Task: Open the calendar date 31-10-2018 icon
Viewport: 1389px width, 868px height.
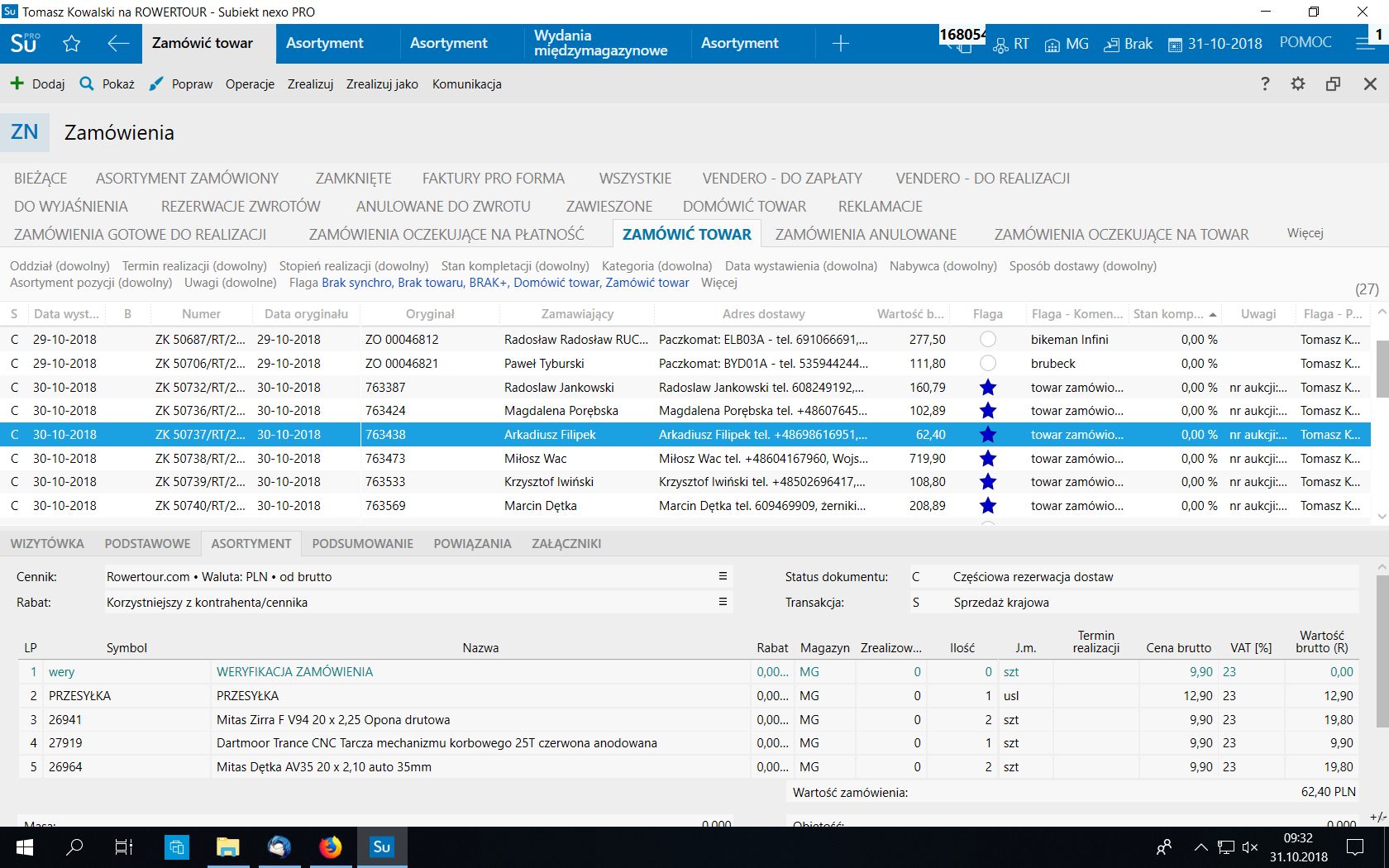Action: pos(1175,45)
